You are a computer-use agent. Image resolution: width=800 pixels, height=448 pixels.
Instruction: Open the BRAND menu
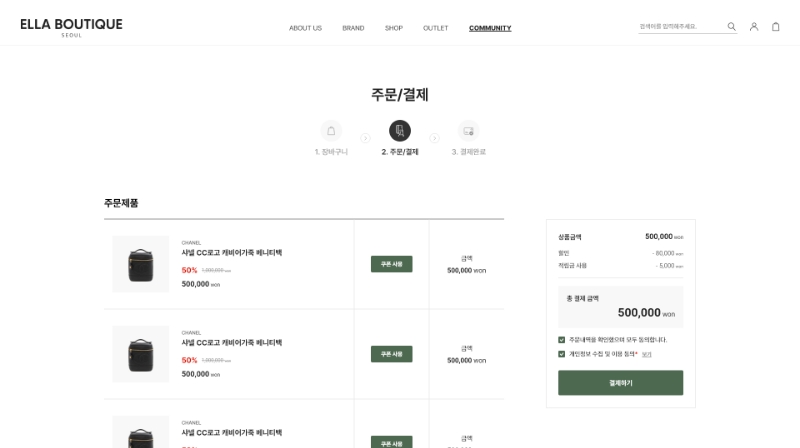[353, 28]
